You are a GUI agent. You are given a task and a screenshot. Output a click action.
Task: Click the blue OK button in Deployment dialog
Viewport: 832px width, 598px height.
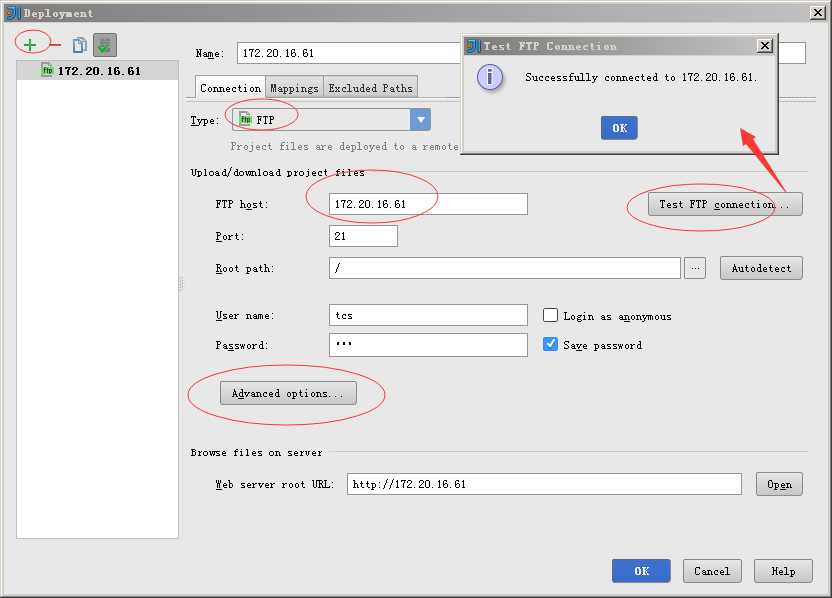coord(641,571)
